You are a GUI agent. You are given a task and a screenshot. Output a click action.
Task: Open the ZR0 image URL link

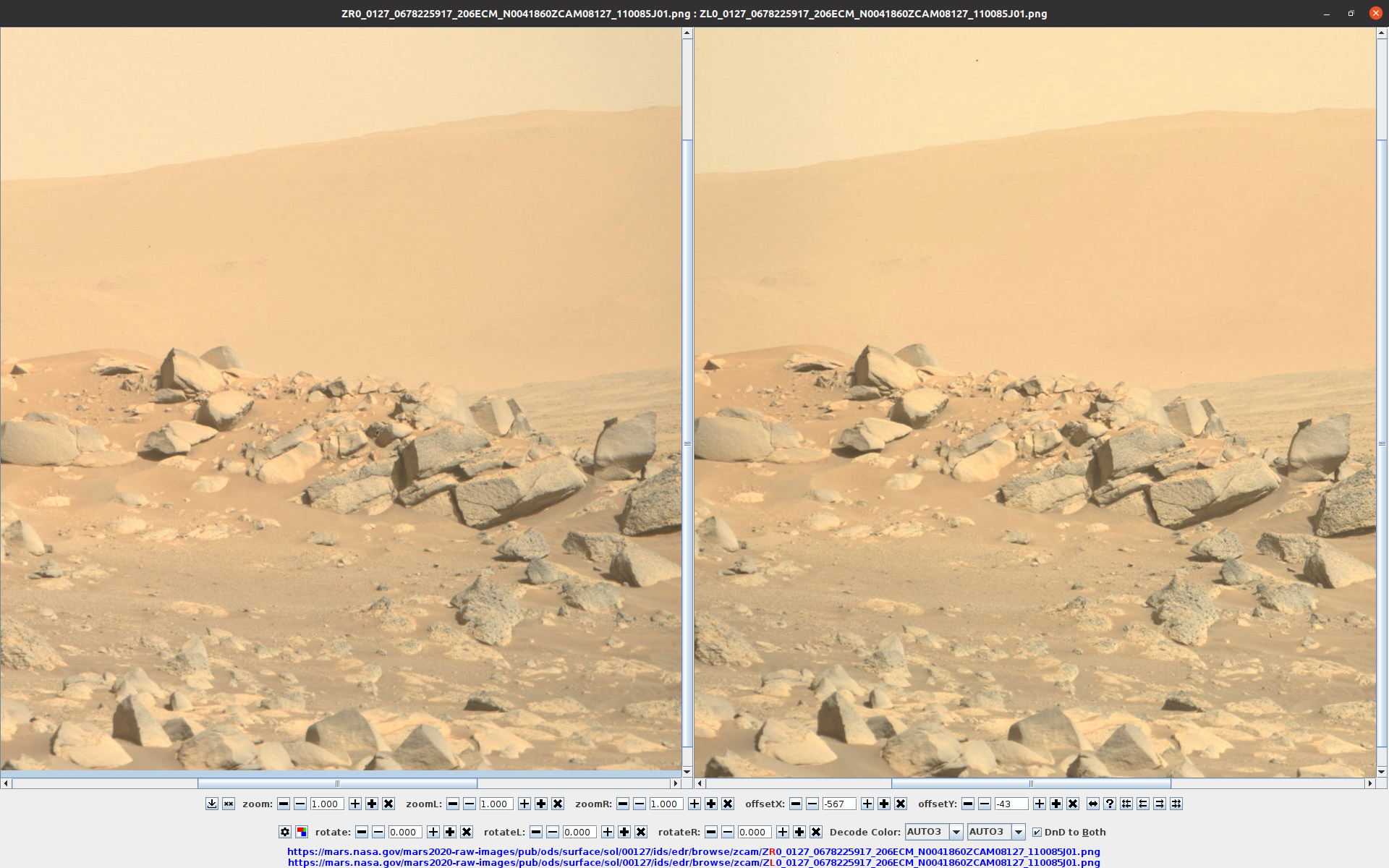693,851
